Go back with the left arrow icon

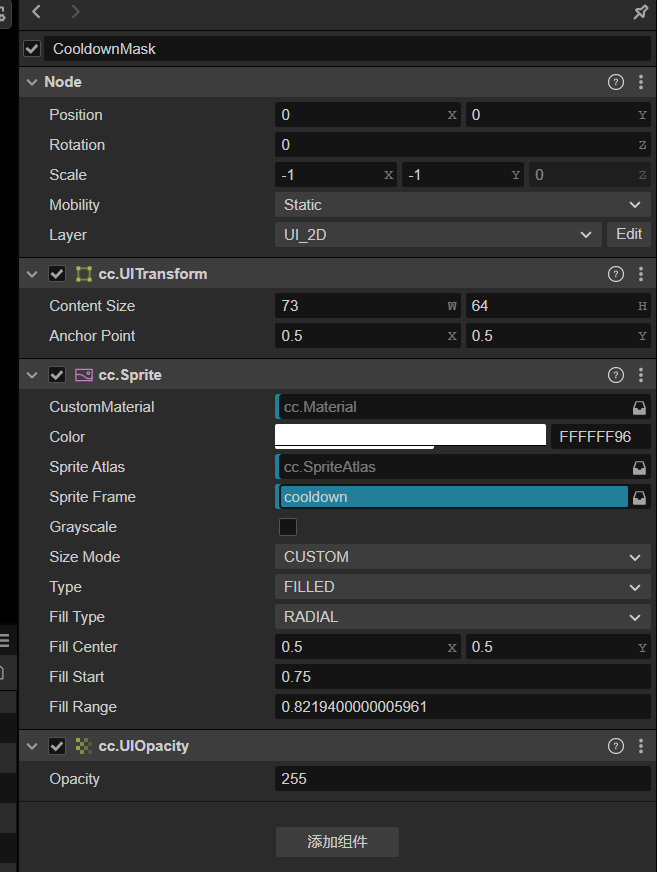tap(37, 11)
